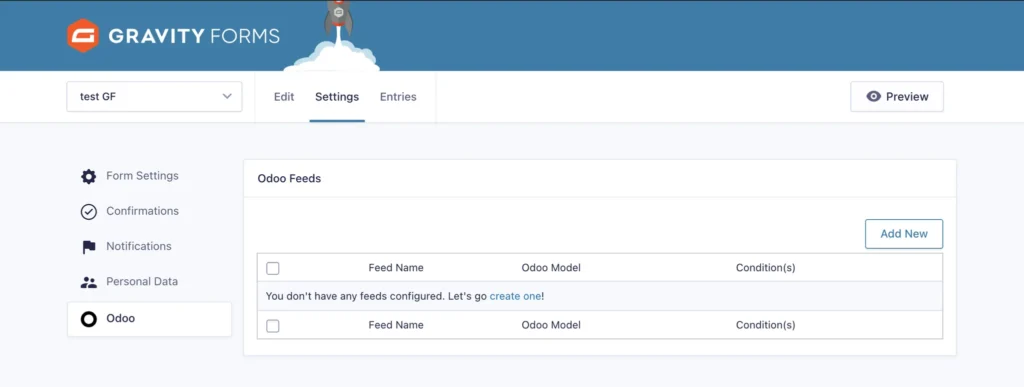Click the Confirmations checkmark circle icon
This screenshot has height=387, width=1024.
(x=88, y=211)
